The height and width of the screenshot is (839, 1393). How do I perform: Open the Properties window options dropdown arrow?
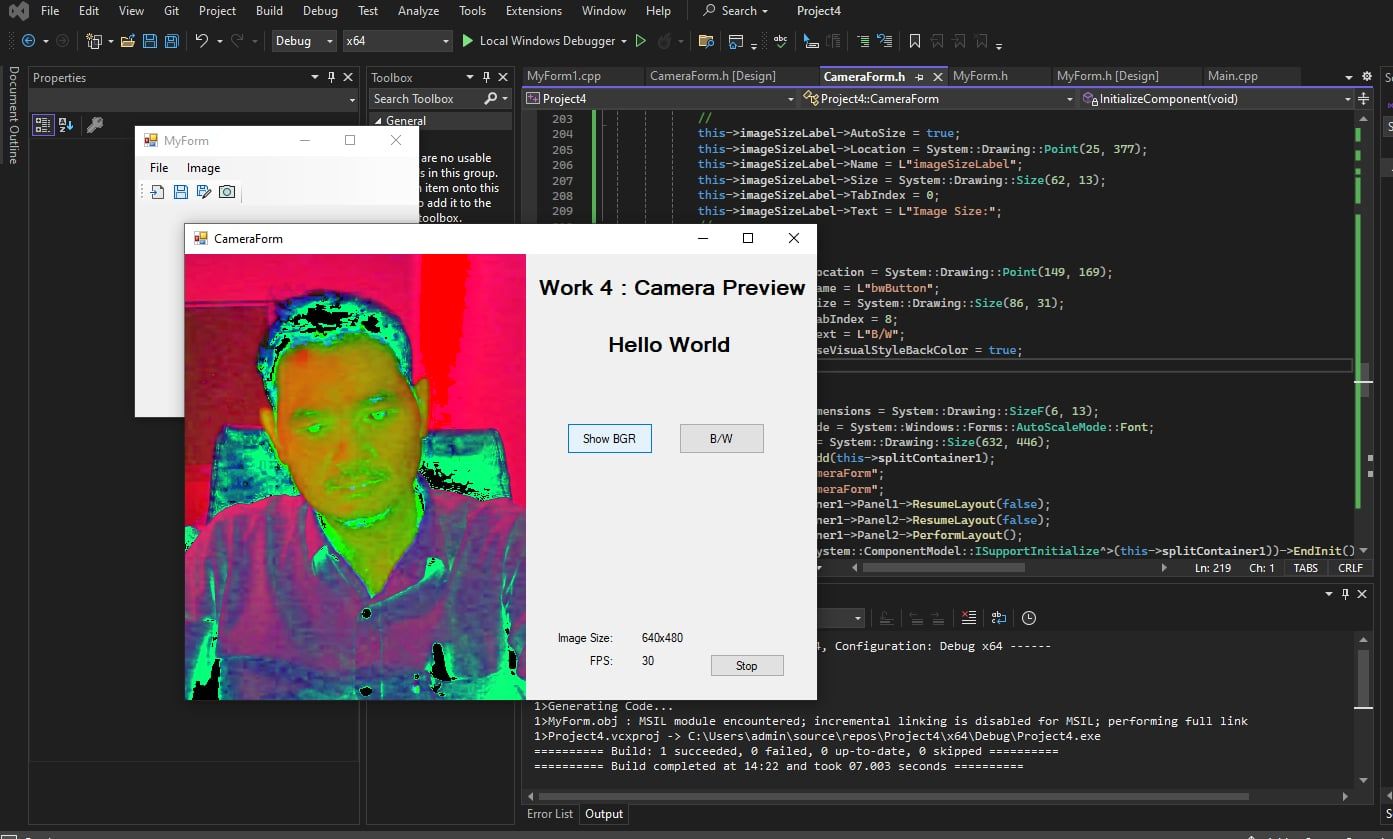tap(314, 77)
